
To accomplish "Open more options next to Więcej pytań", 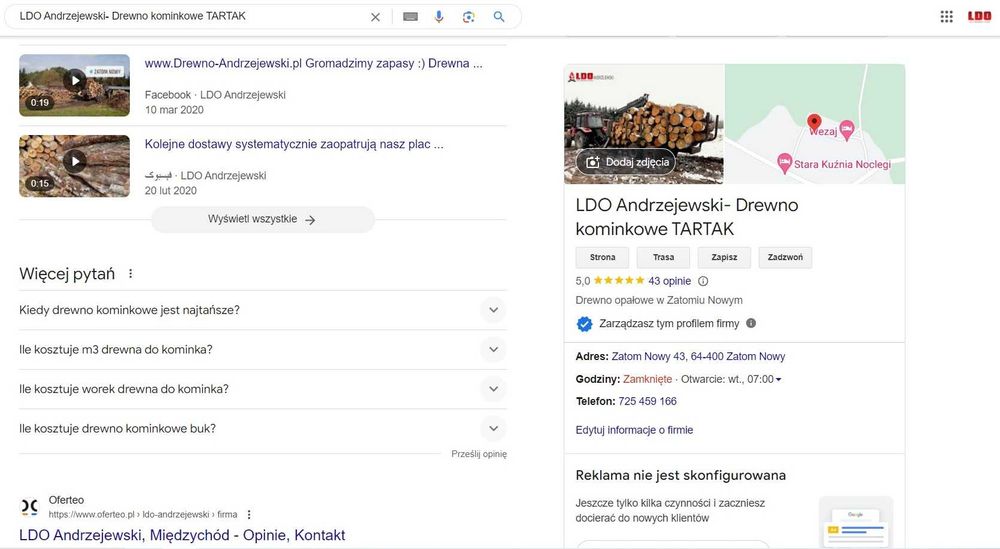I will (130, 274).
